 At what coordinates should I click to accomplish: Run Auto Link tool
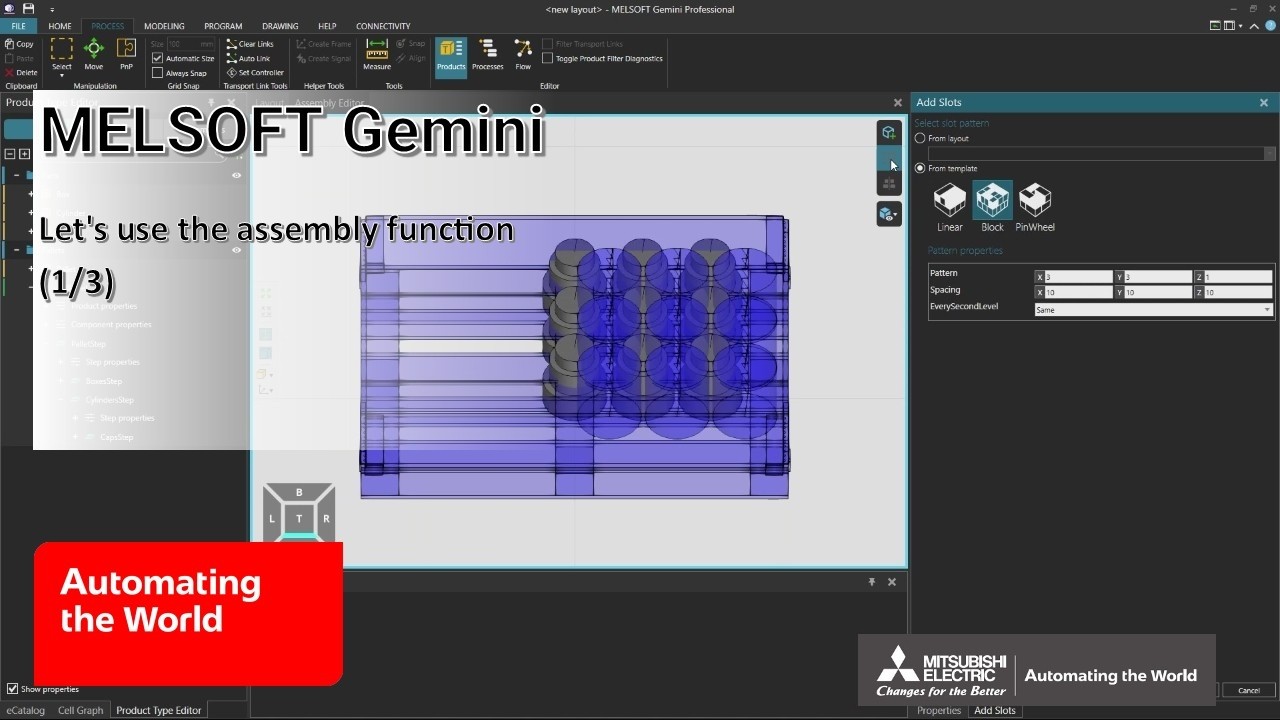(248, 58)
